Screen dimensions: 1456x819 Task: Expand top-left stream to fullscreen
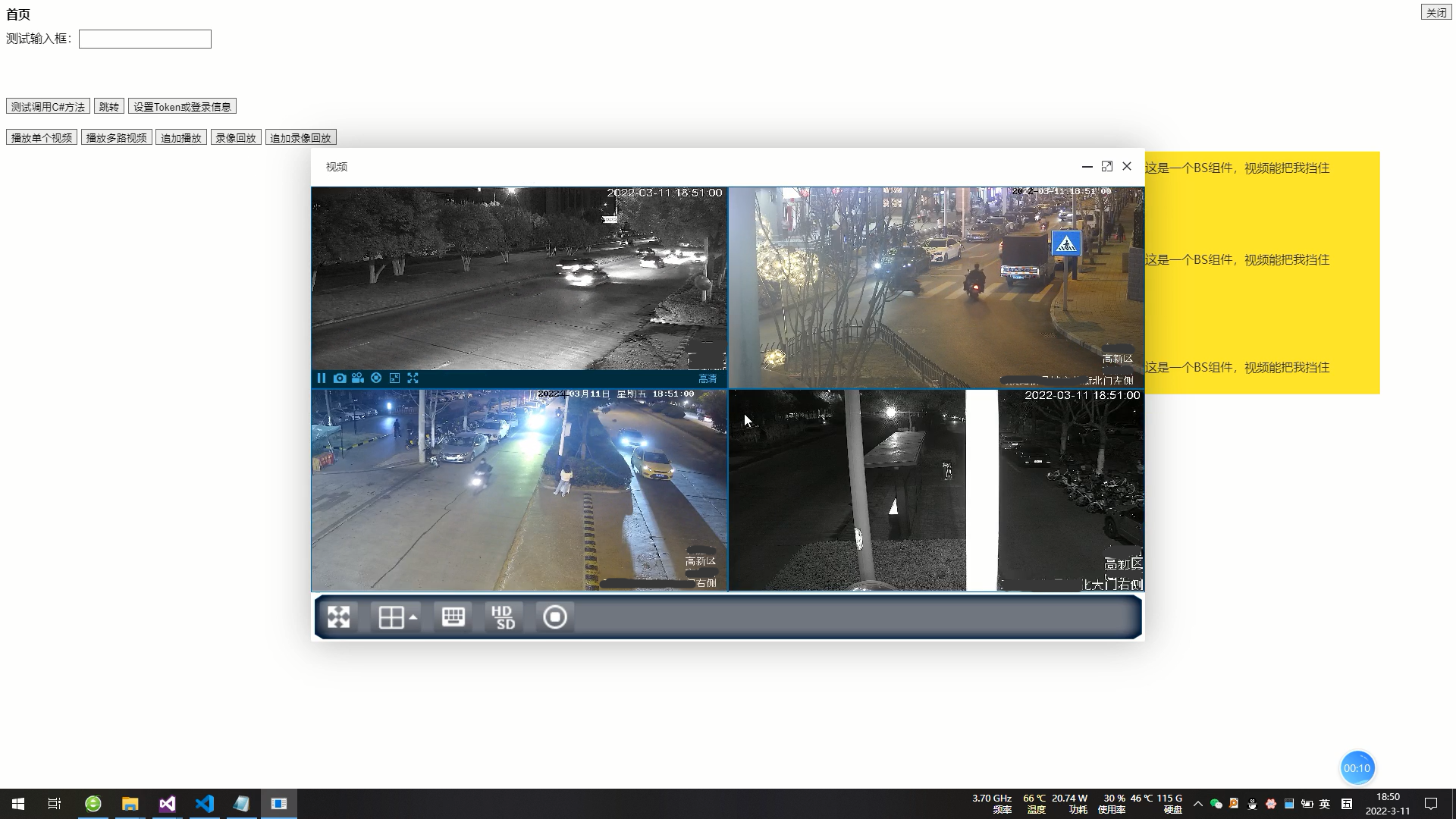413,378
